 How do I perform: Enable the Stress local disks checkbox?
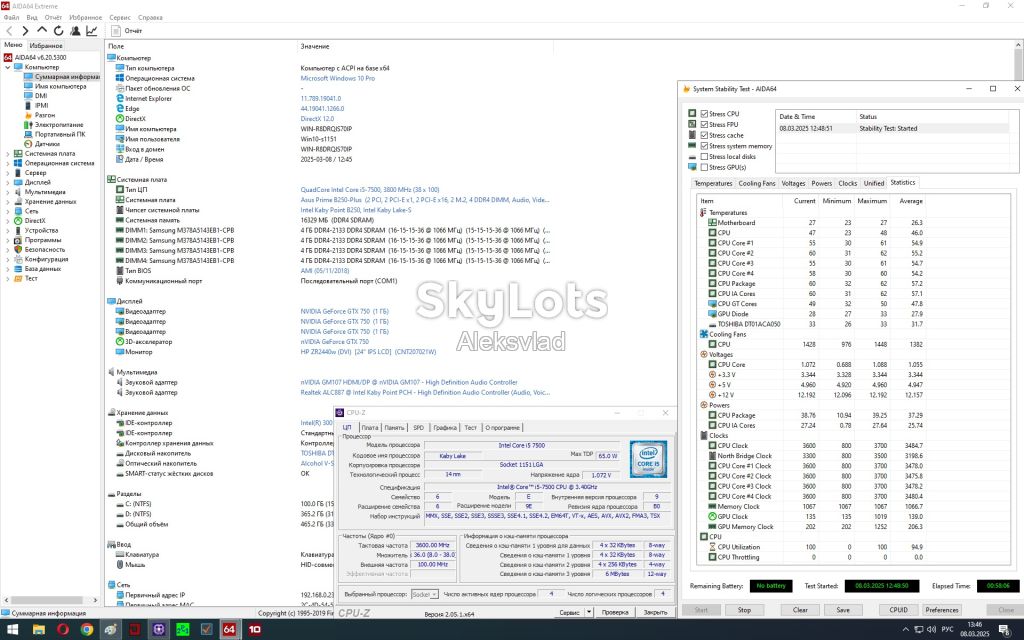pyautogui.click(x=704, y=157)
